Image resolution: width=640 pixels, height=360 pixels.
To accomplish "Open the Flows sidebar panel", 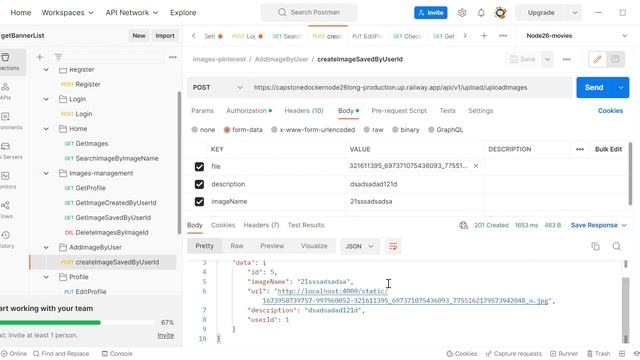I will click(6, 210).
